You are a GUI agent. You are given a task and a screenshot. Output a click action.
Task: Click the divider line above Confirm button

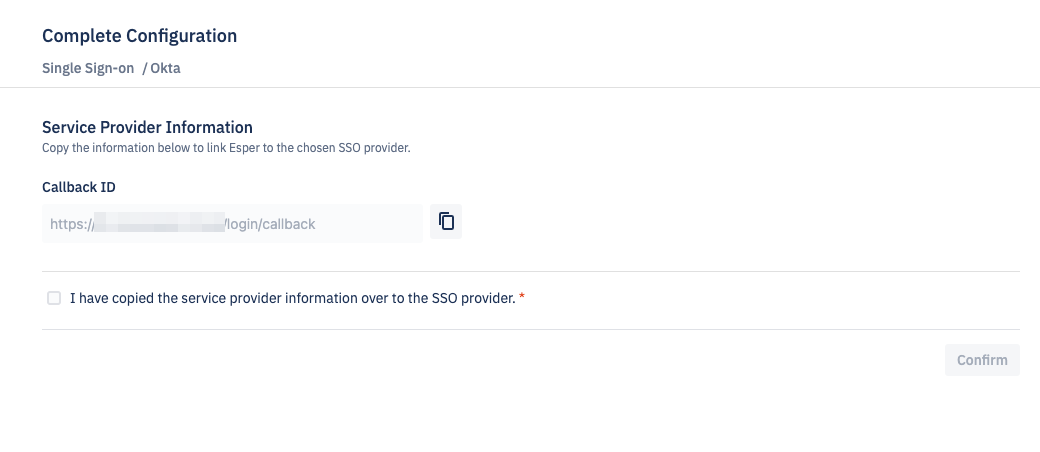530,329
